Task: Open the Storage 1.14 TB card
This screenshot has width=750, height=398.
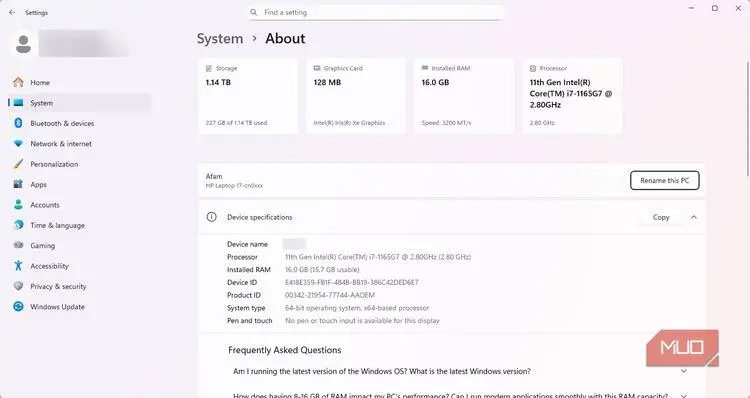Action: 248,96
